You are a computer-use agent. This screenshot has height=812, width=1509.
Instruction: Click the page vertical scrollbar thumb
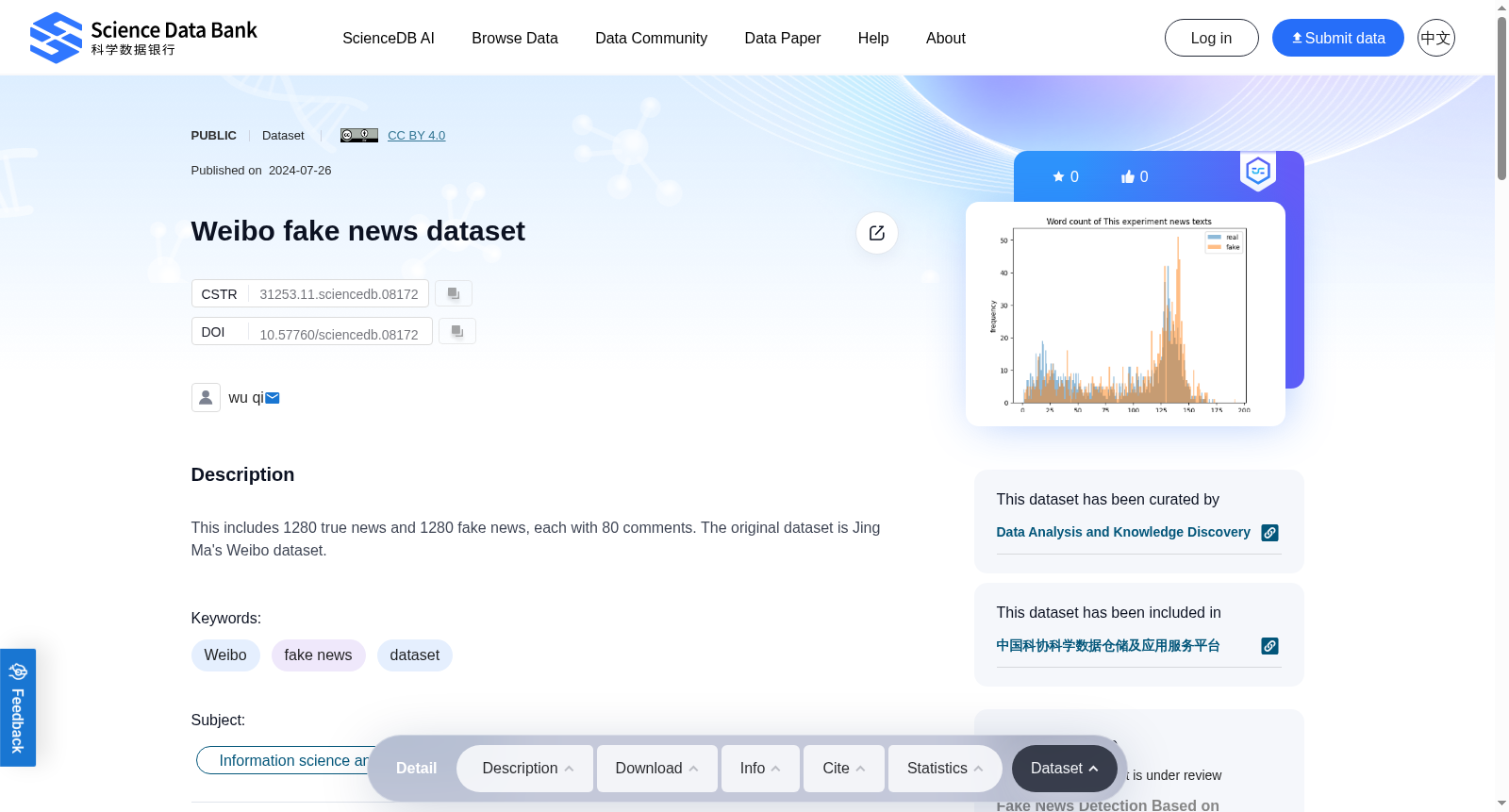[x=1501, y=98]
